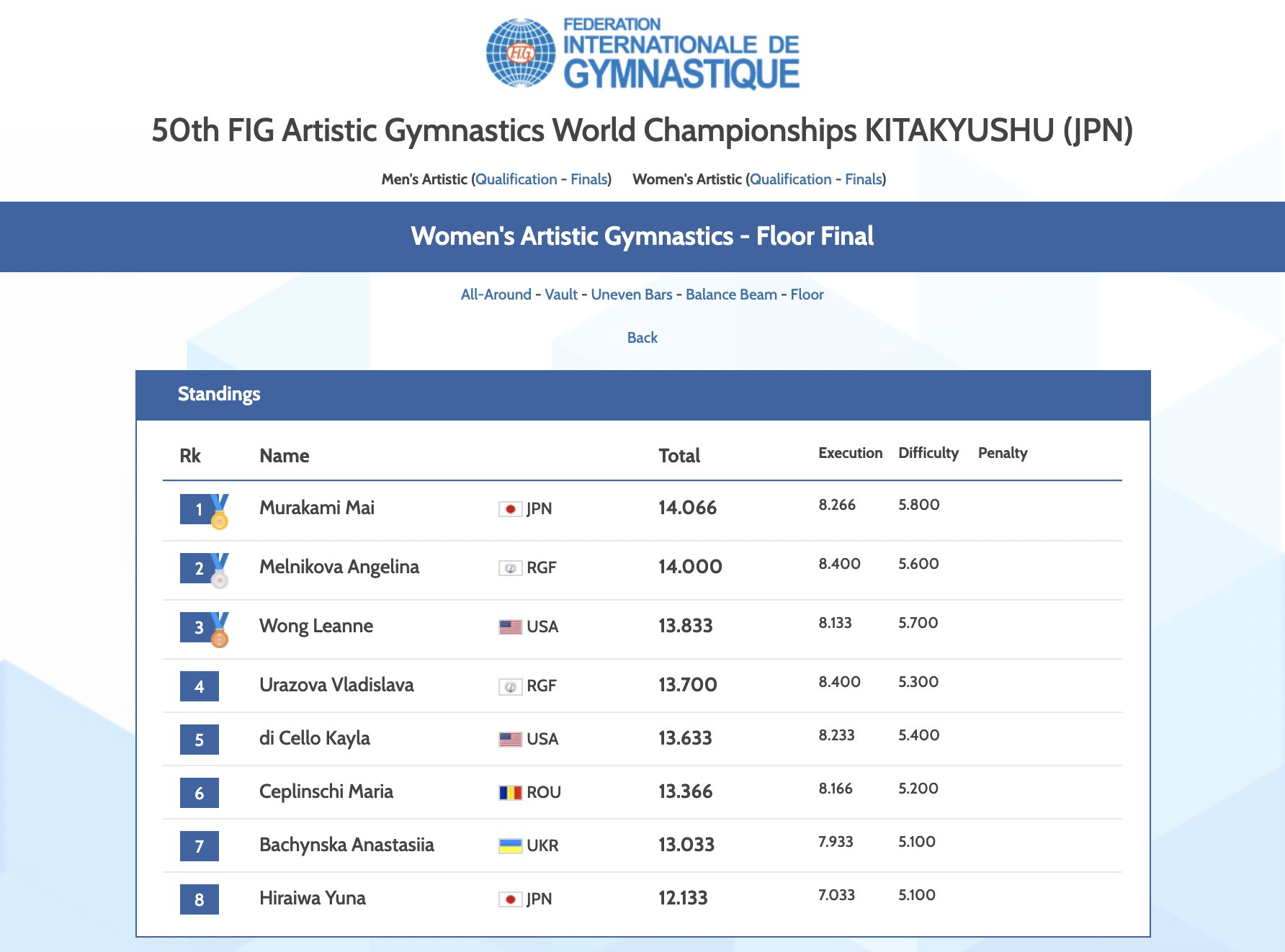This screenshot has height=952, width=1285.
Task: Click rank 6 badge
Action: 200,793
